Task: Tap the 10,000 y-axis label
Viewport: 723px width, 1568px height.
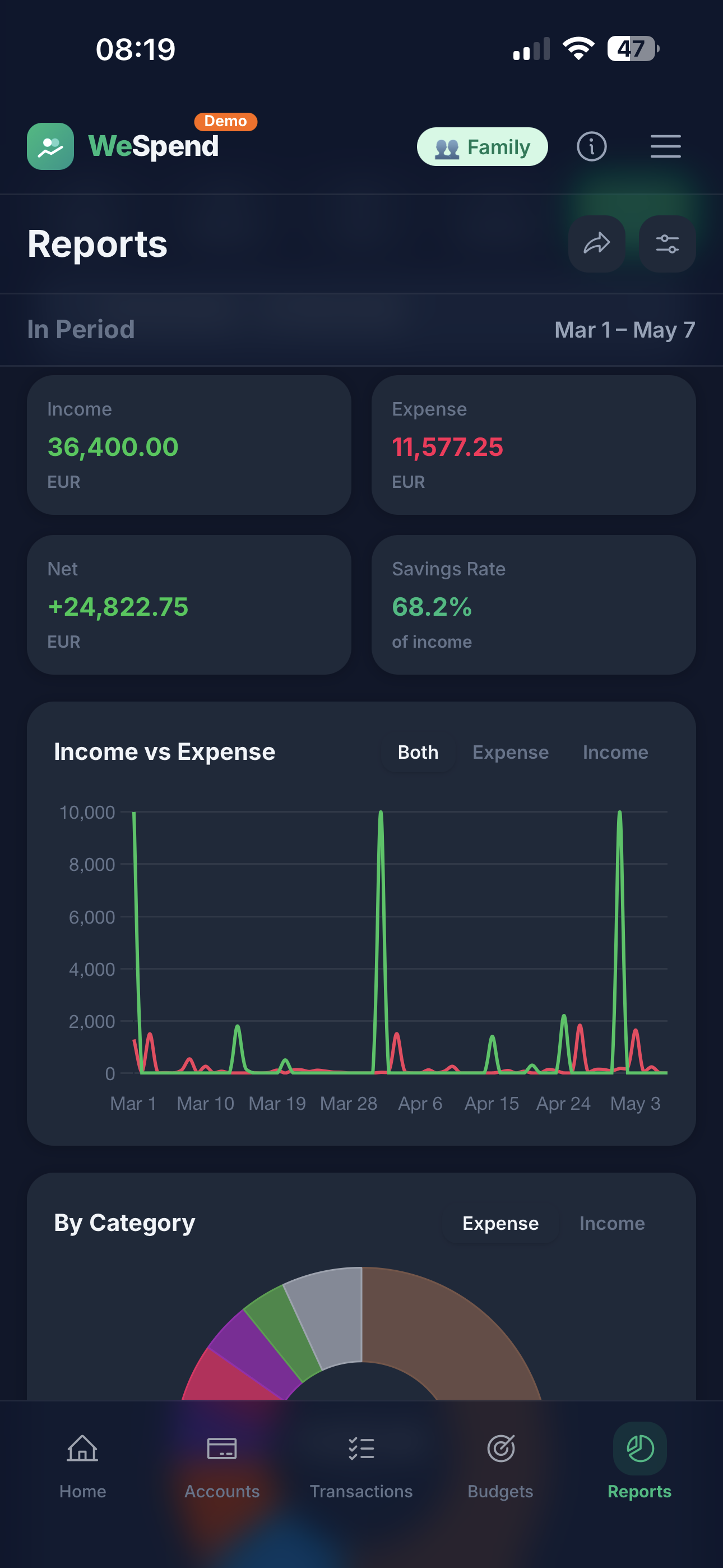Action: (87, 812)
